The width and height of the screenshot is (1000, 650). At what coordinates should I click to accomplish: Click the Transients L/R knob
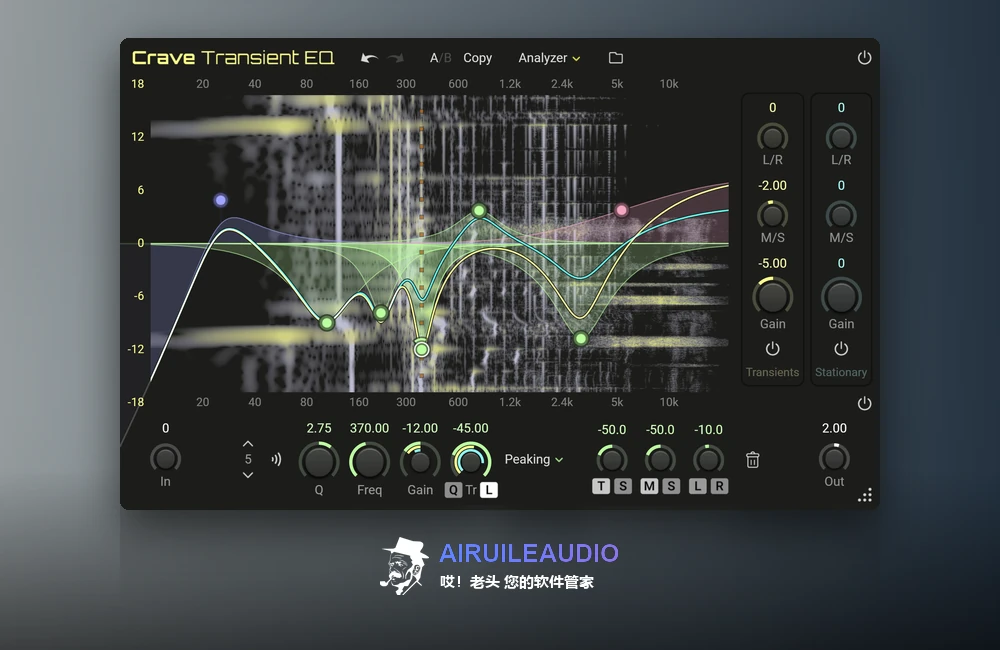tap(772, 137)
